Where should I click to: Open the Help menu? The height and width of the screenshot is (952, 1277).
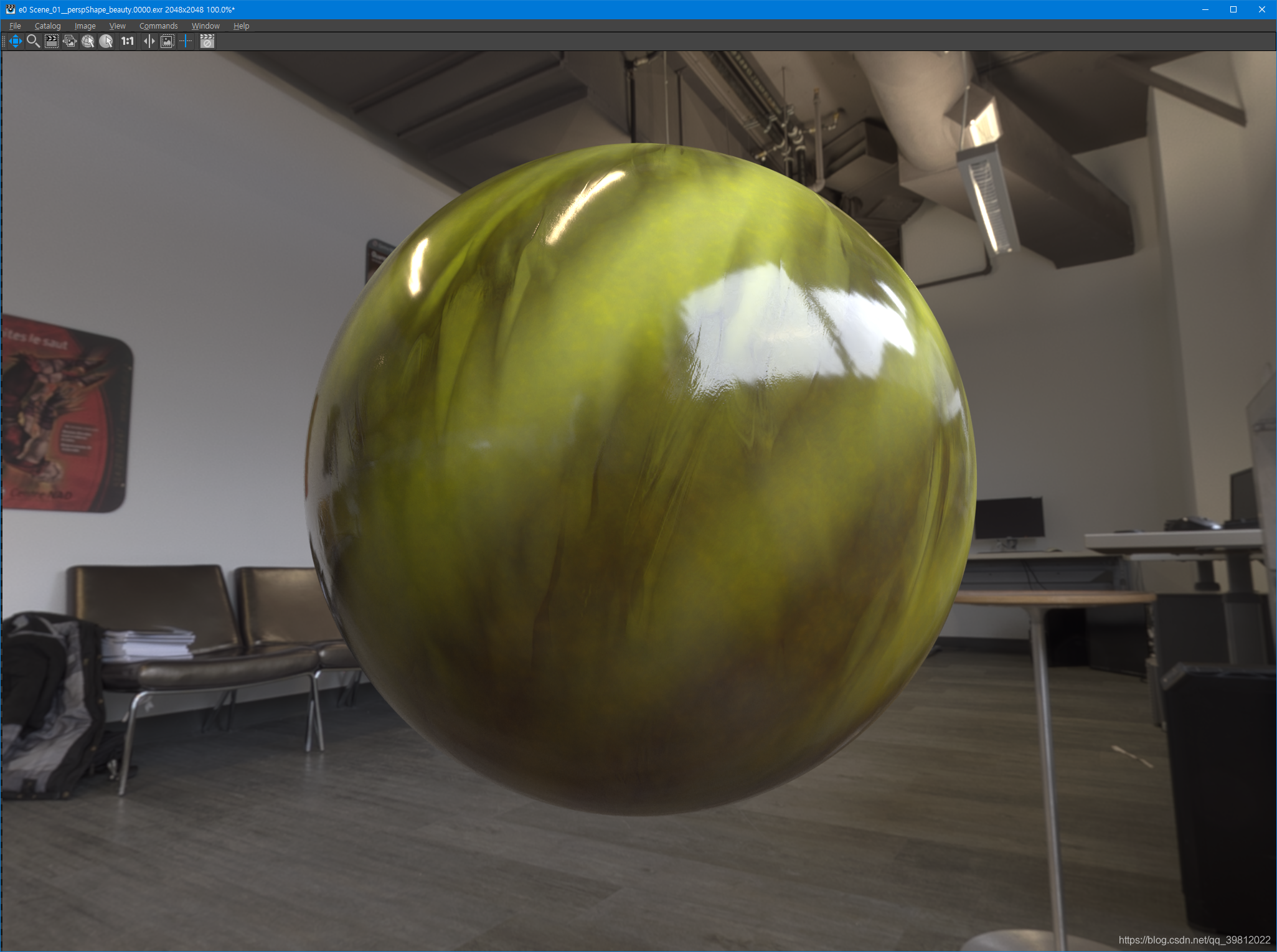(x=241, y=26)
